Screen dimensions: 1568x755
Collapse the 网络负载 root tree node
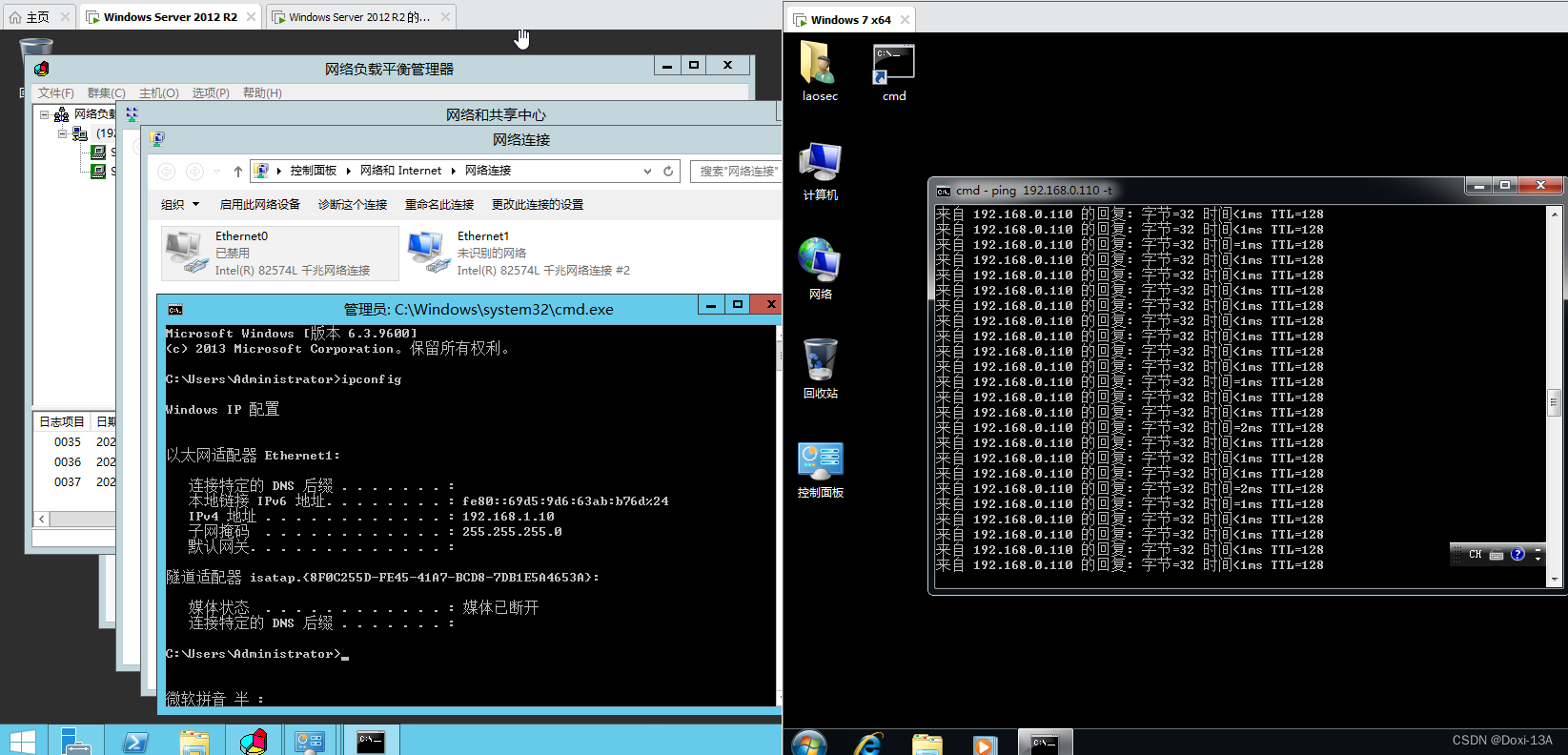click(x=44, y=113)
